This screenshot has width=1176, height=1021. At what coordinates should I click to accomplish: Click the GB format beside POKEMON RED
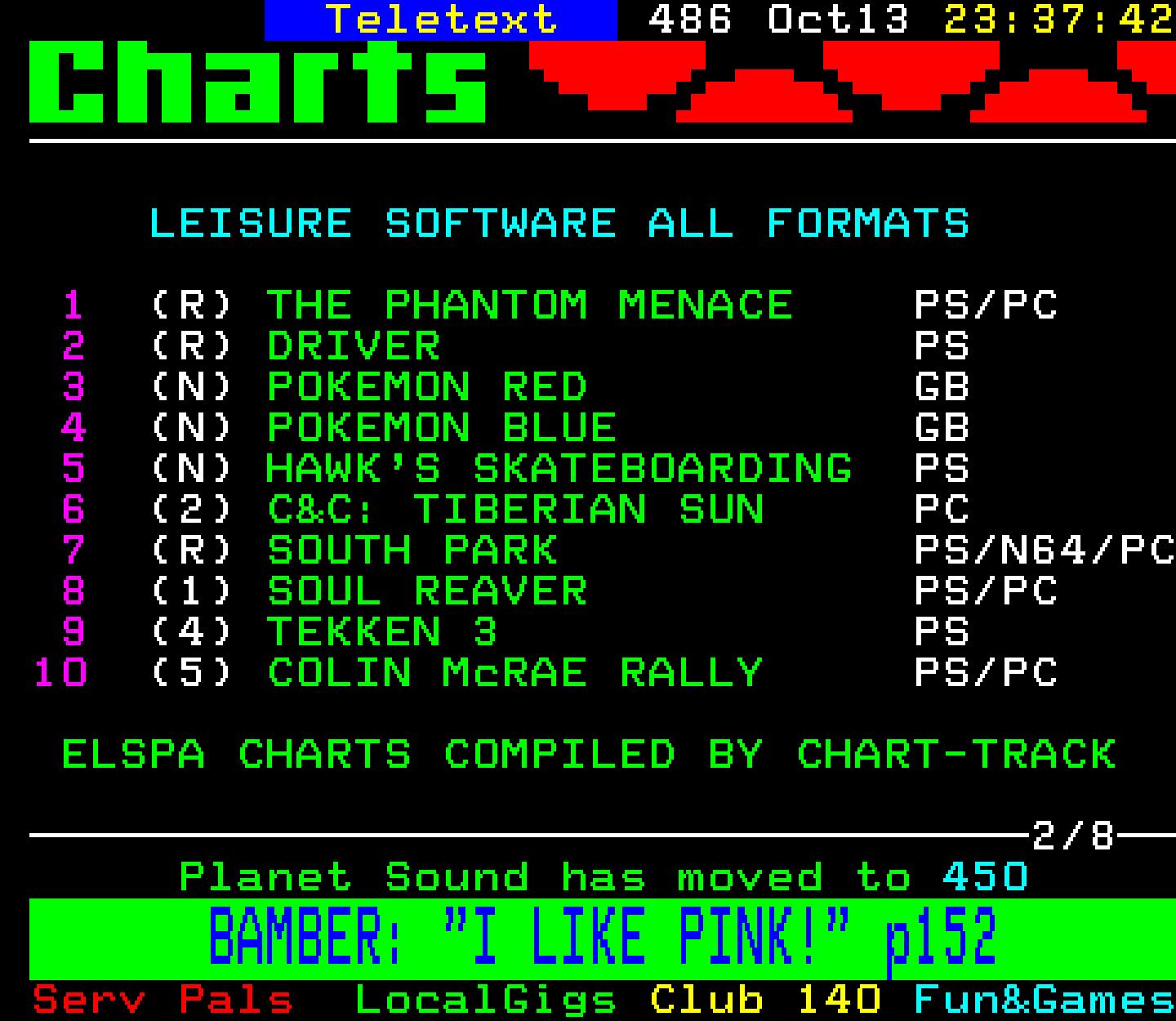pyautogui.click(x=942, y=387)
